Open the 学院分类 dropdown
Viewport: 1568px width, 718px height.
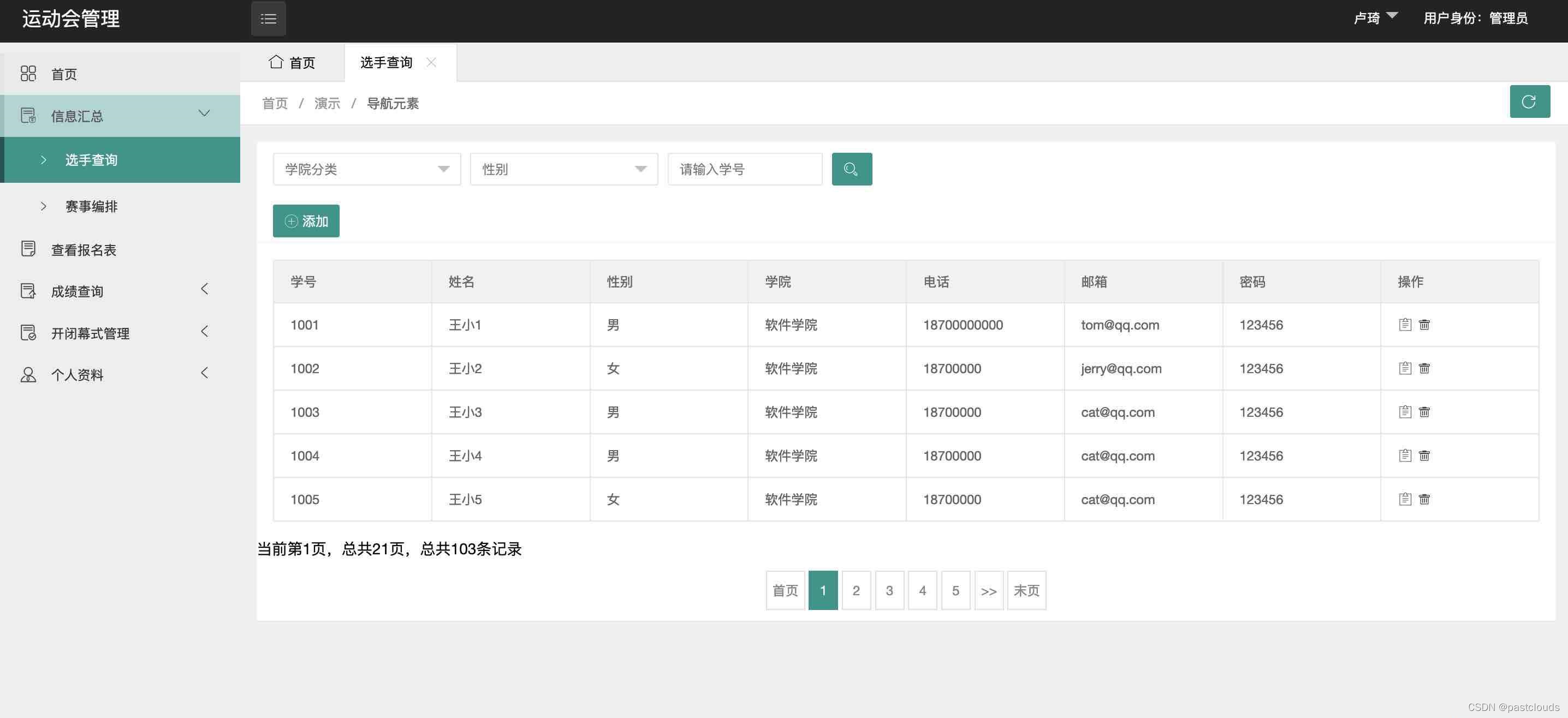(x=366, y=169)
